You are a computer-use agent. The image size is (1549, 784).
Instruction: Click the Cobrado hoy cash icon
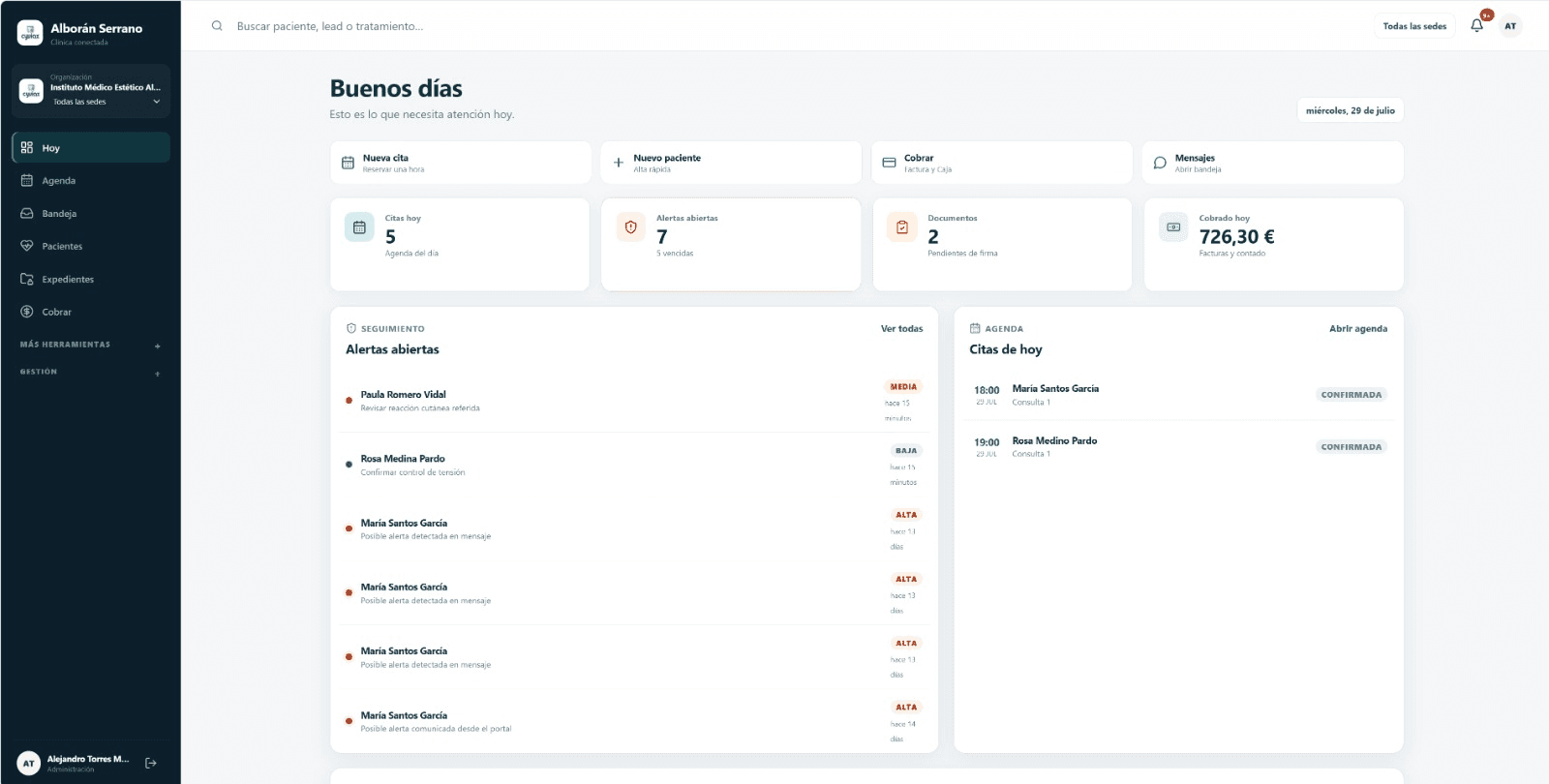[1173, 227]
